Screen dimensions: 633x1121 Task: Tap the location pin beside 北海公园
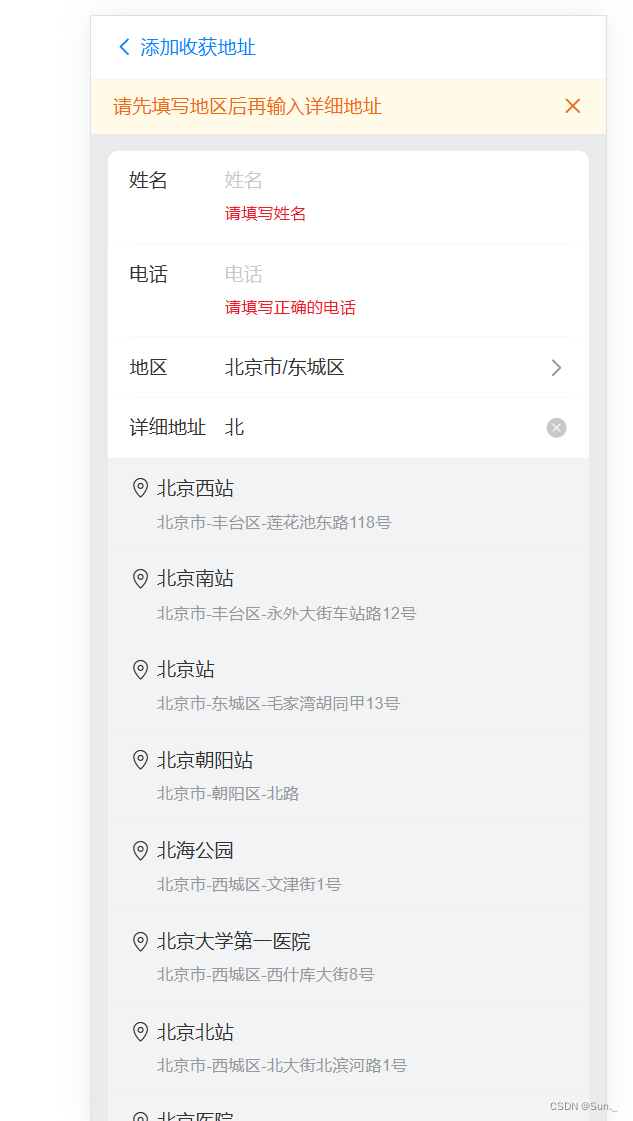coord(140,850)
